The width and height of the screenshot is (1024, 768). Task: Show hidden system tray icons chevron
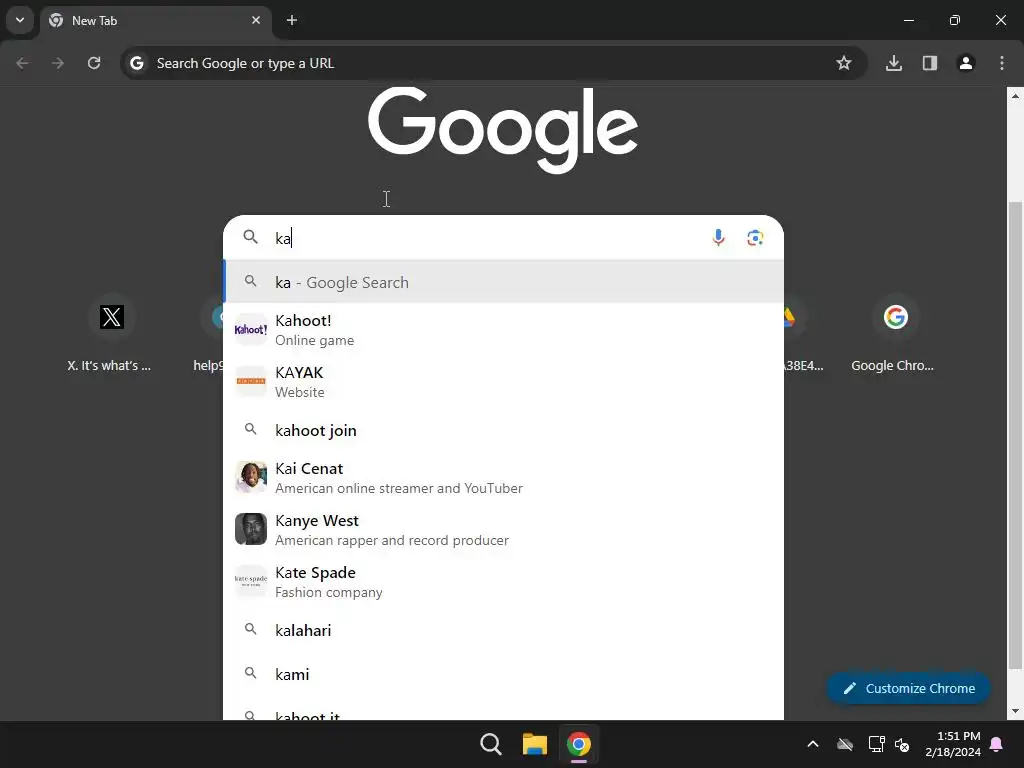pos(812,744)
